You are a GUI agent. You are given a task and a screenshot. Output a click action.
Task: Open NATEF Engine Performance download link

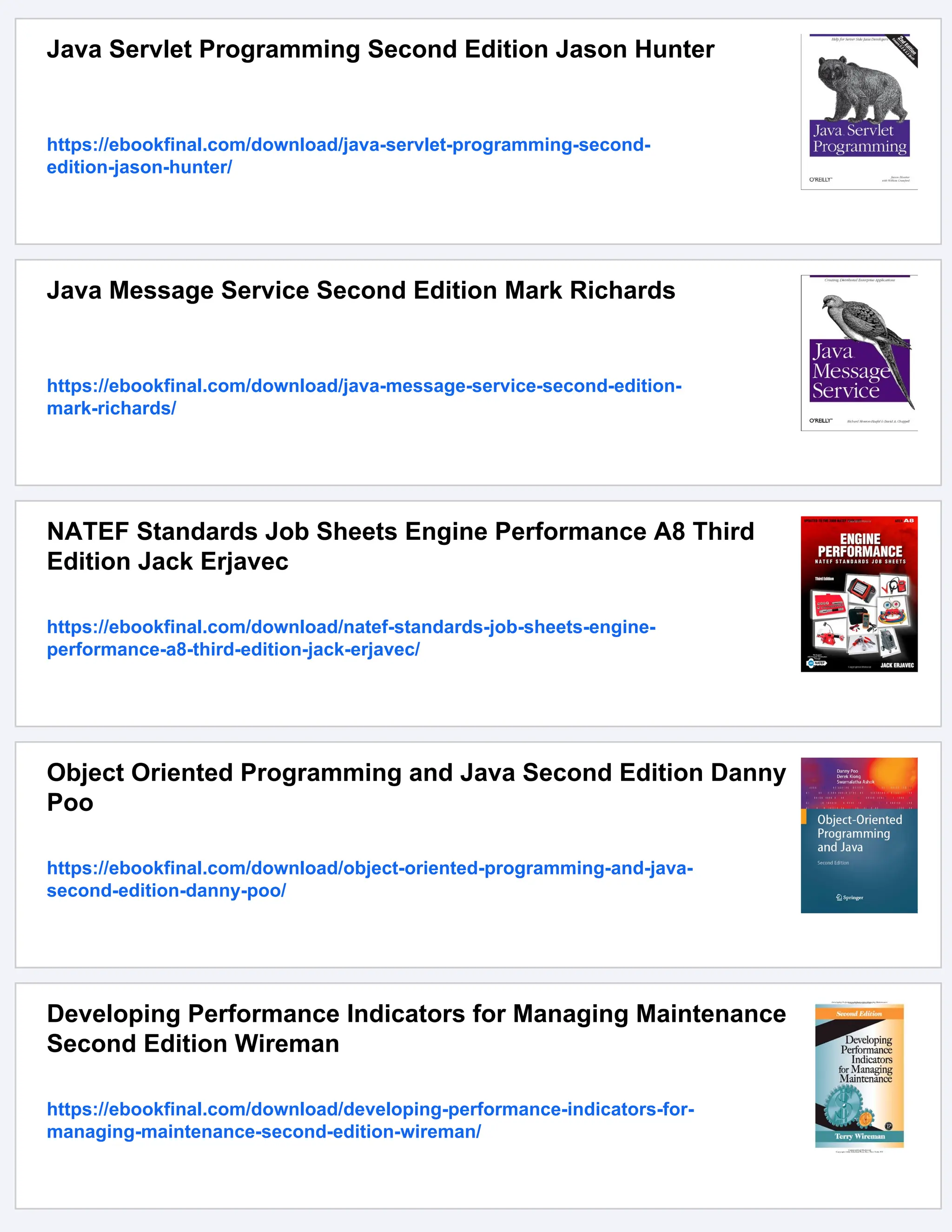pos(351,627)
